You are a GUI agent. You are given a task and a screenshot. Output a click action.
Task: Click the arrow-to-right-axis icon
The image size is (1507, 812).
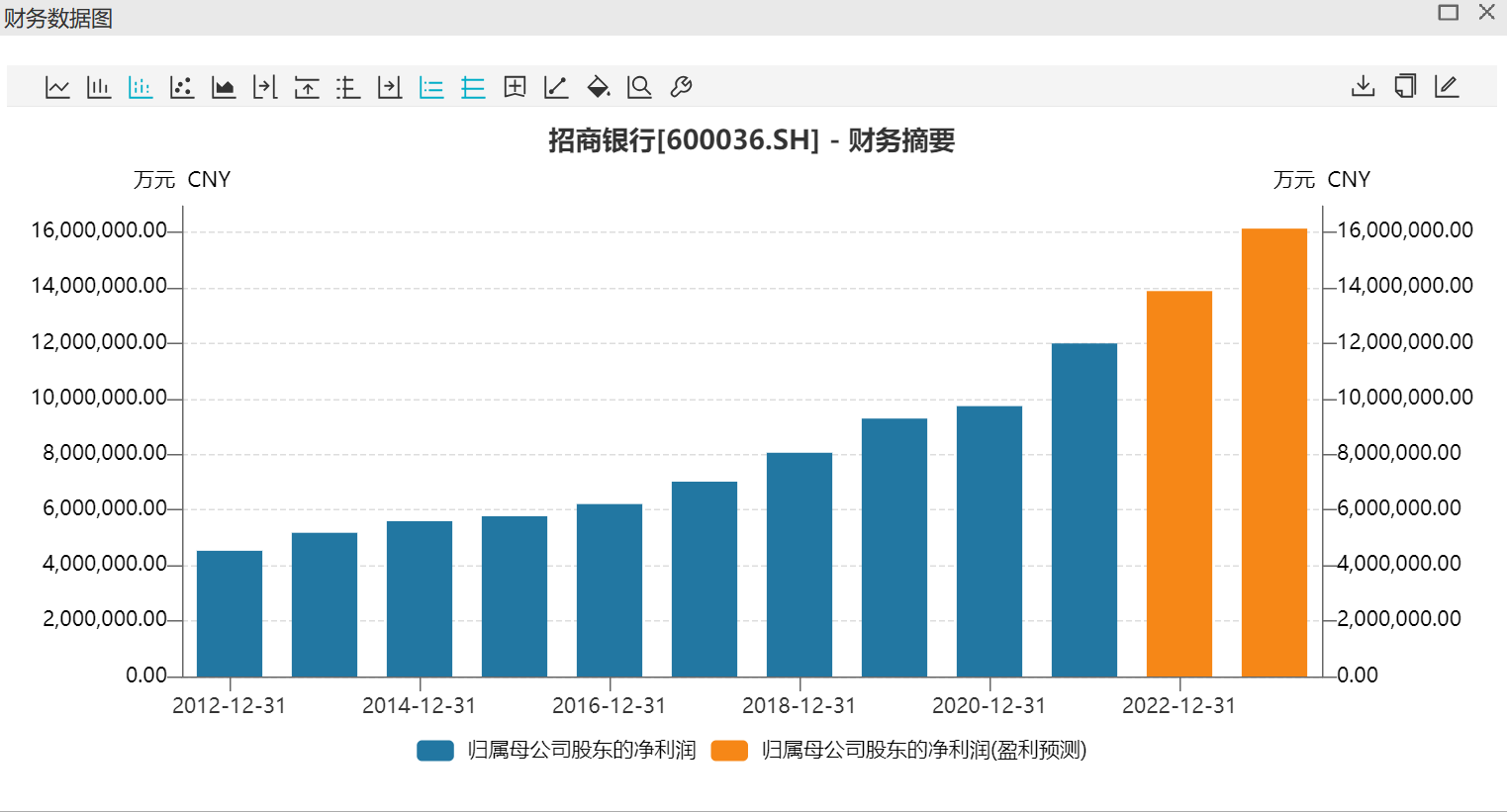tap(390, 87)
